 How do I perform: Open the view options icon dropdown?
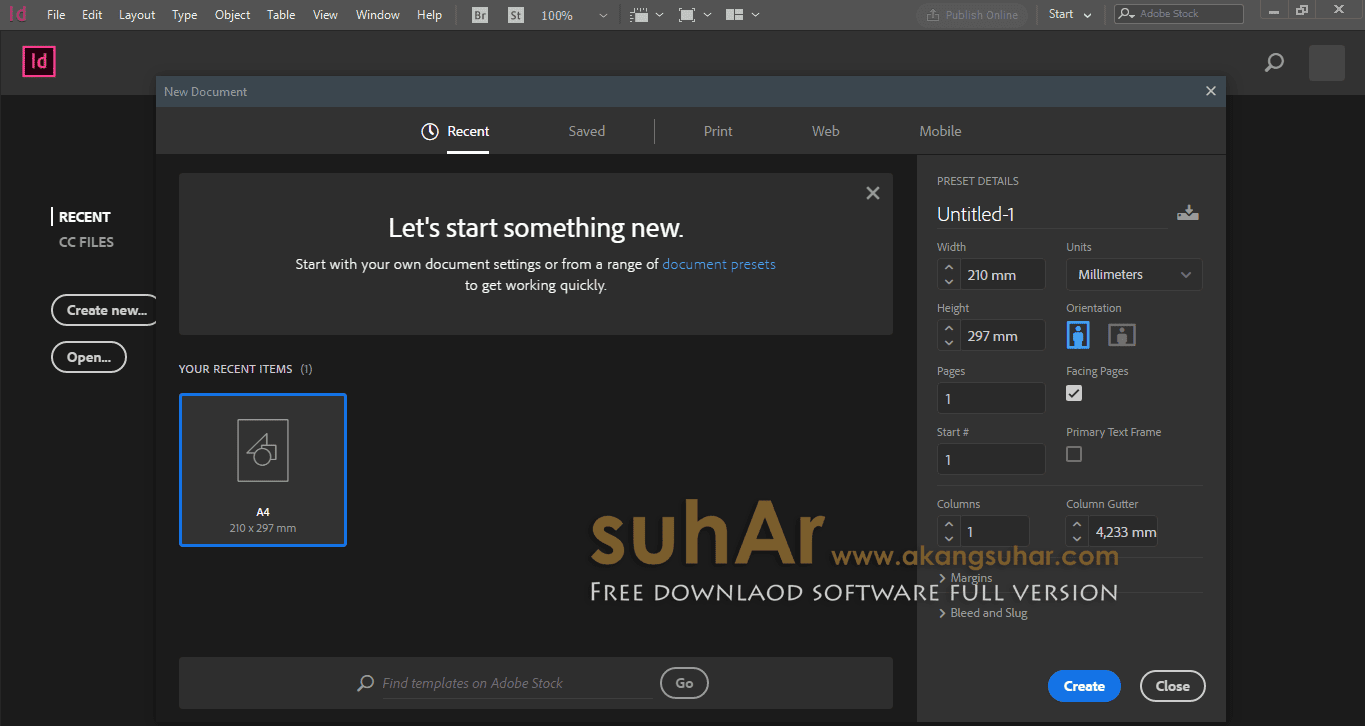click(x=648, y=15)
